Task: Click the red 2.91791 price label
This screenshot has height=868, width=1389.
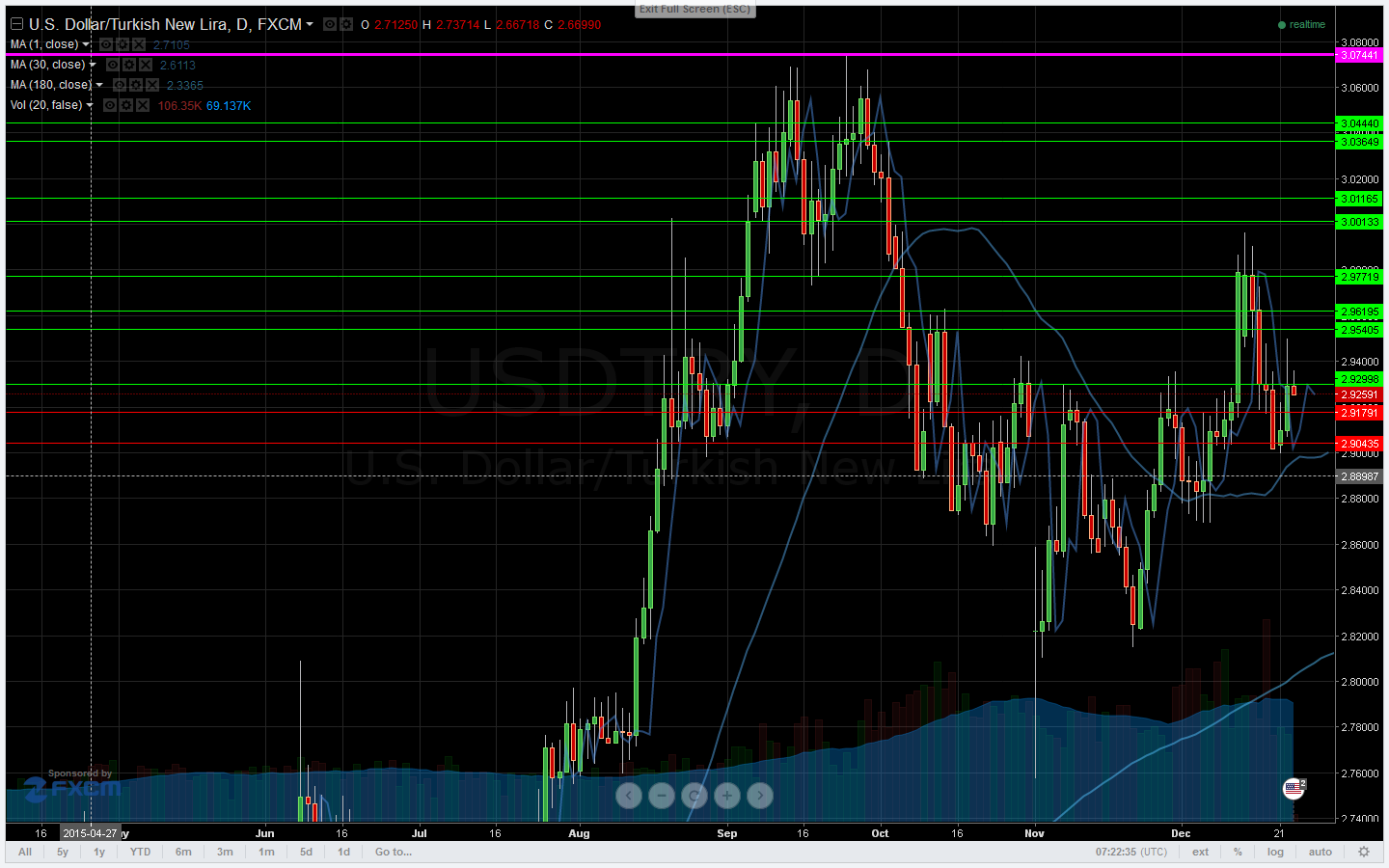Action: [x=1359, y=413]
